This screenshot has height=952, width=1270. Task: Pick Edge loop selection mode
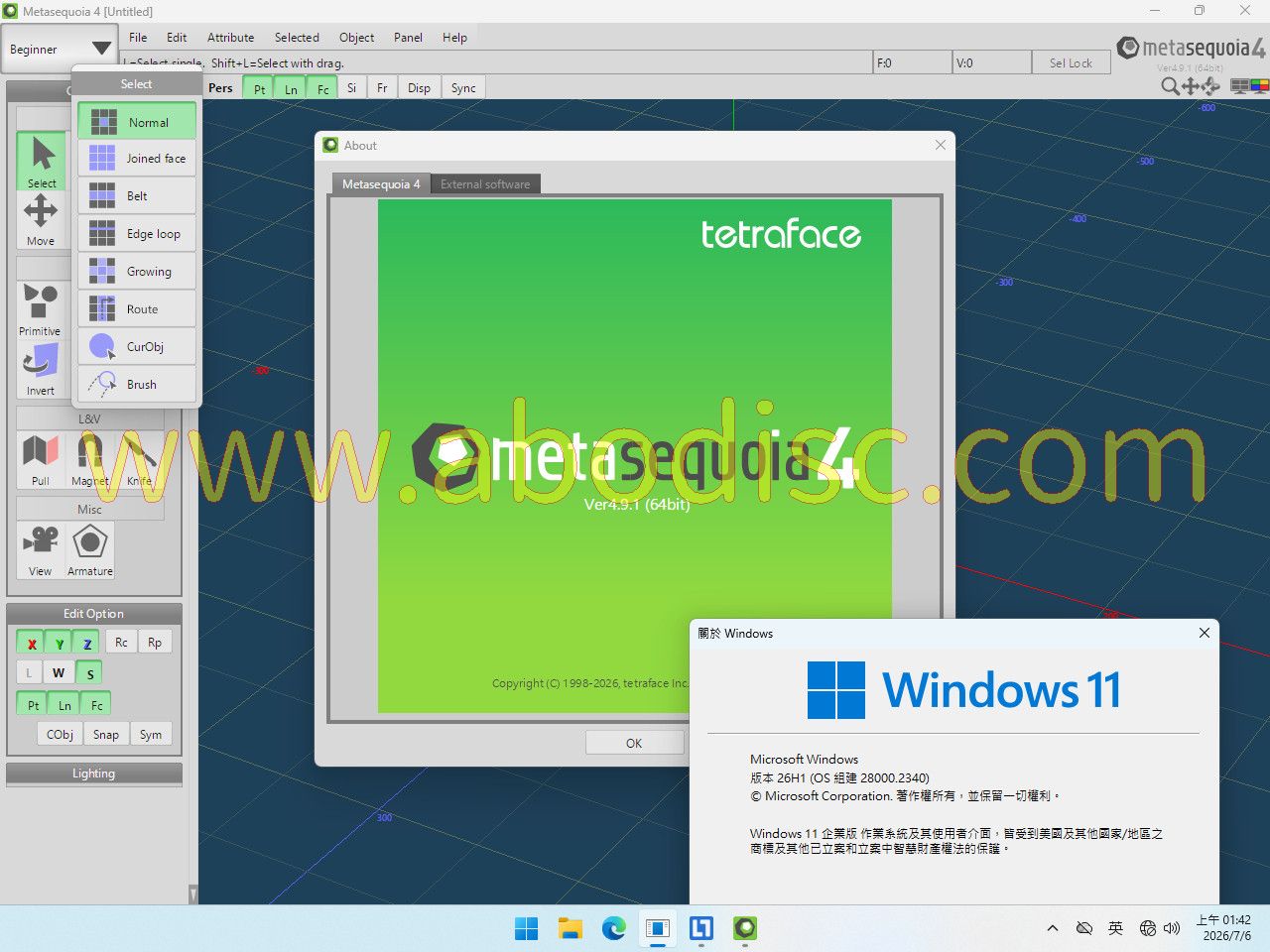137,234
